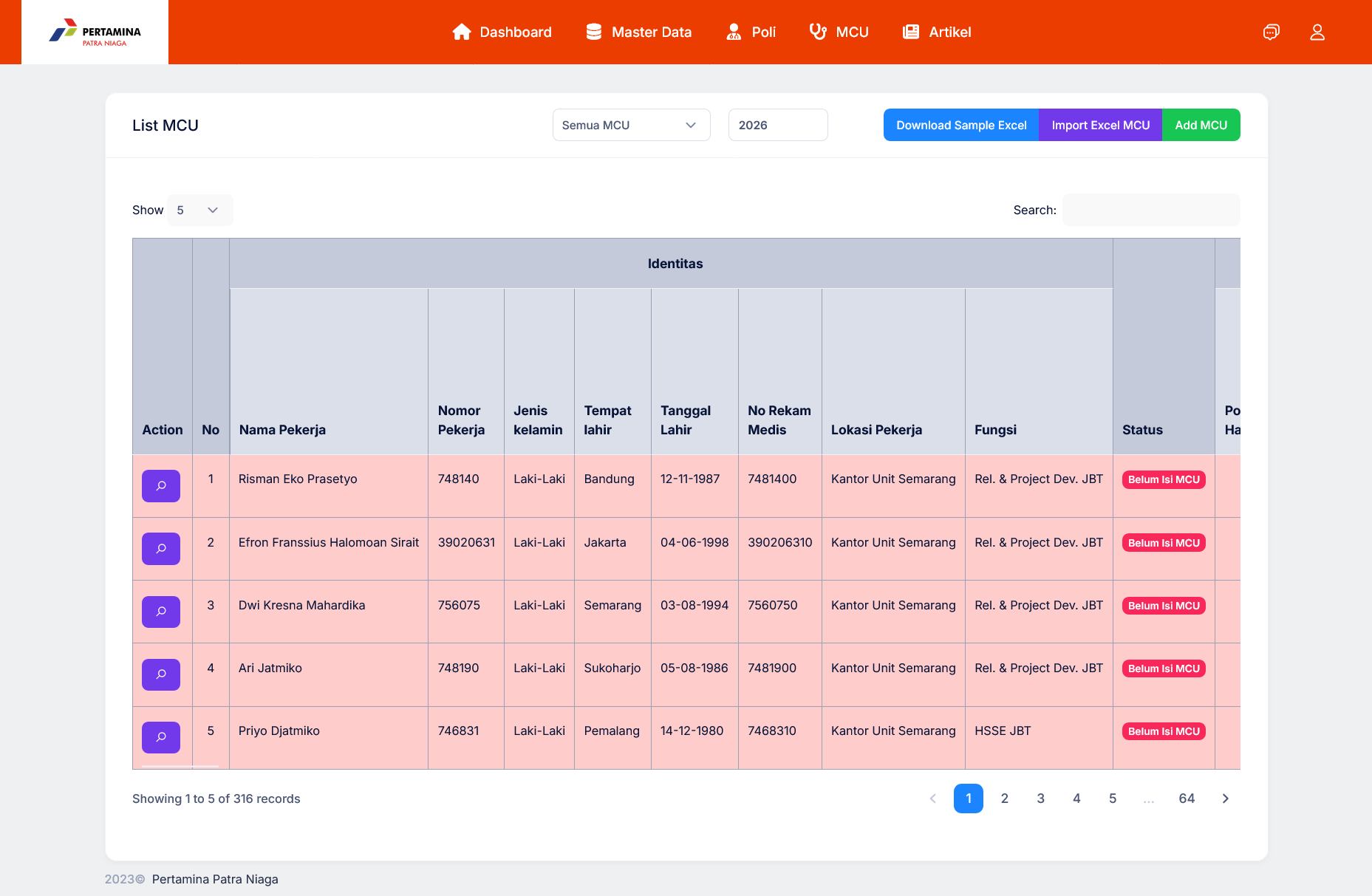Image resolution: width=1372 pixels, height=896 pixels.
Task: Sort by Fungsi column header
Action: (x=1039, y=371)
